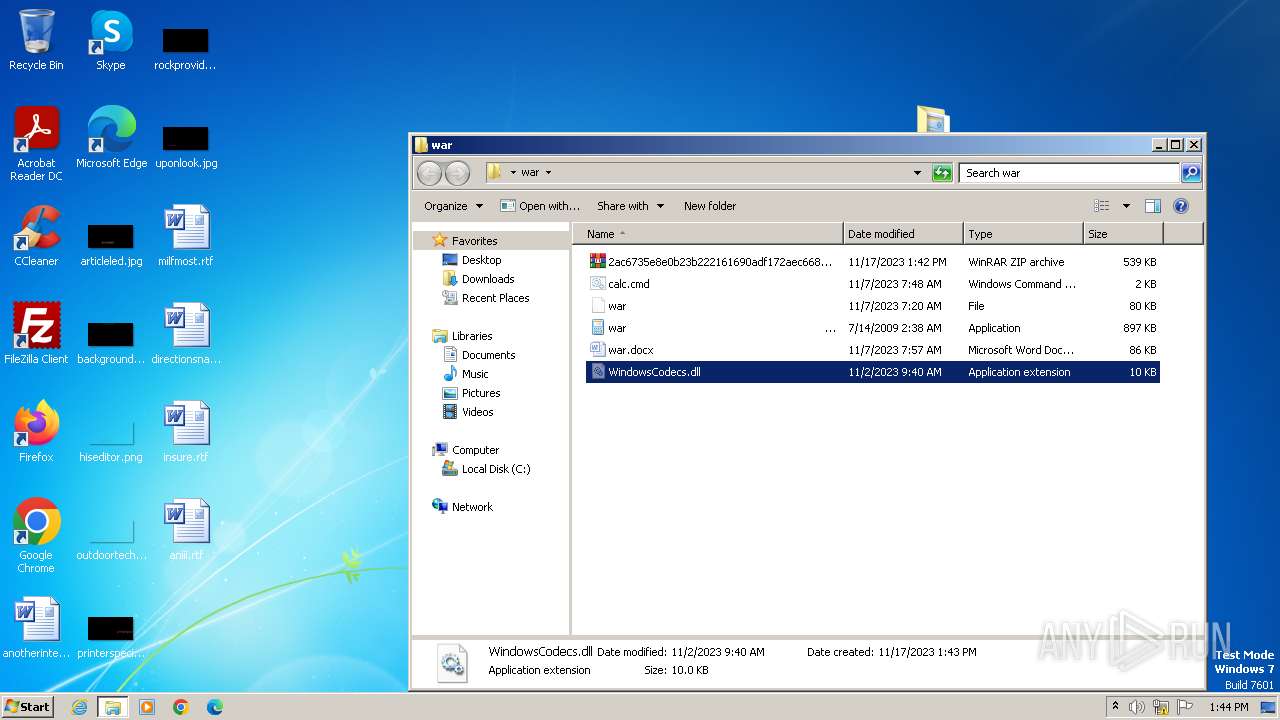Select the 80 KB war file

(872, 306)
